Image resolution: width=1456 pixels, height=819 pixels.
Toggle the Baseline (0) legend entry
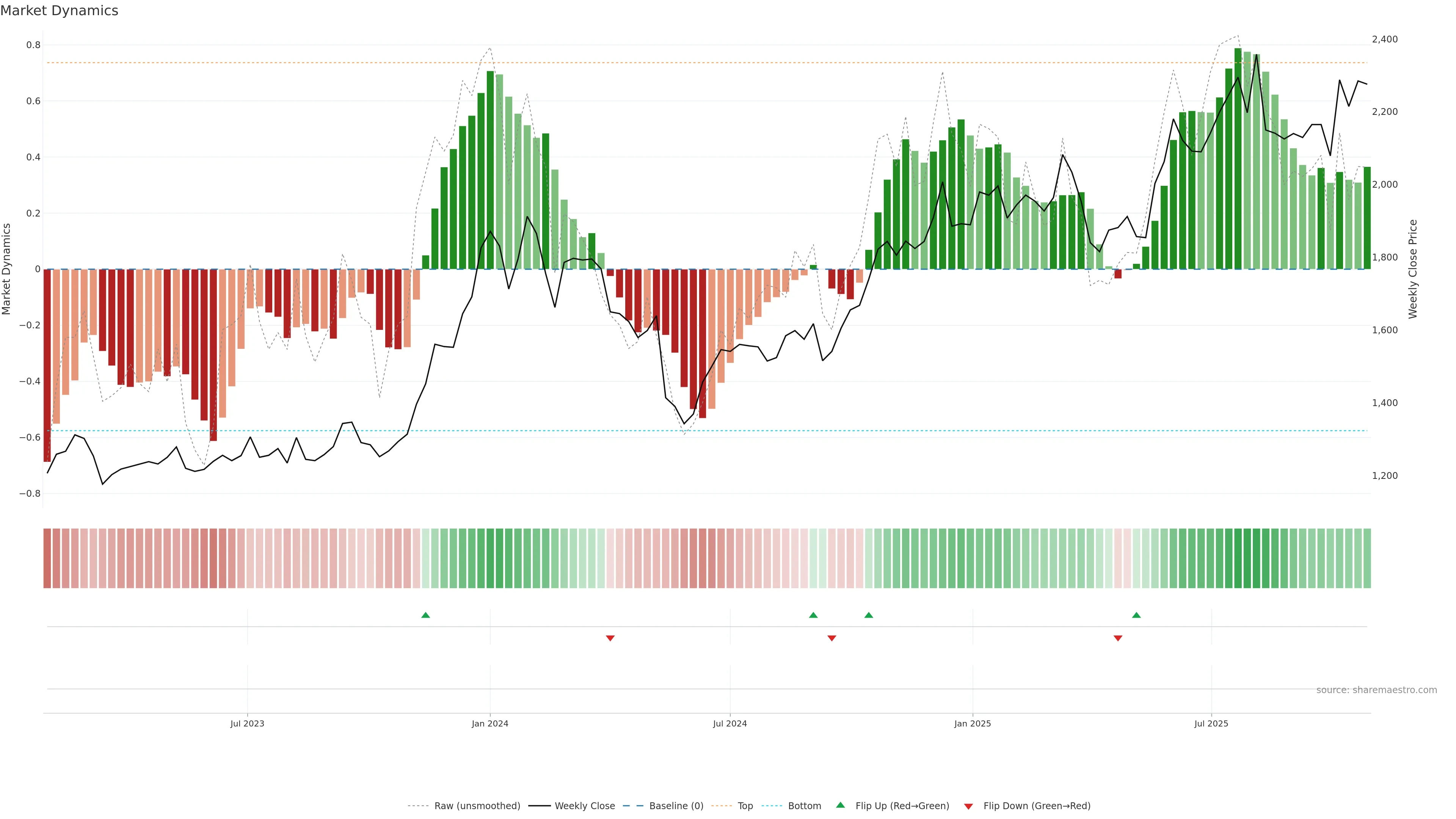(676, 806)
